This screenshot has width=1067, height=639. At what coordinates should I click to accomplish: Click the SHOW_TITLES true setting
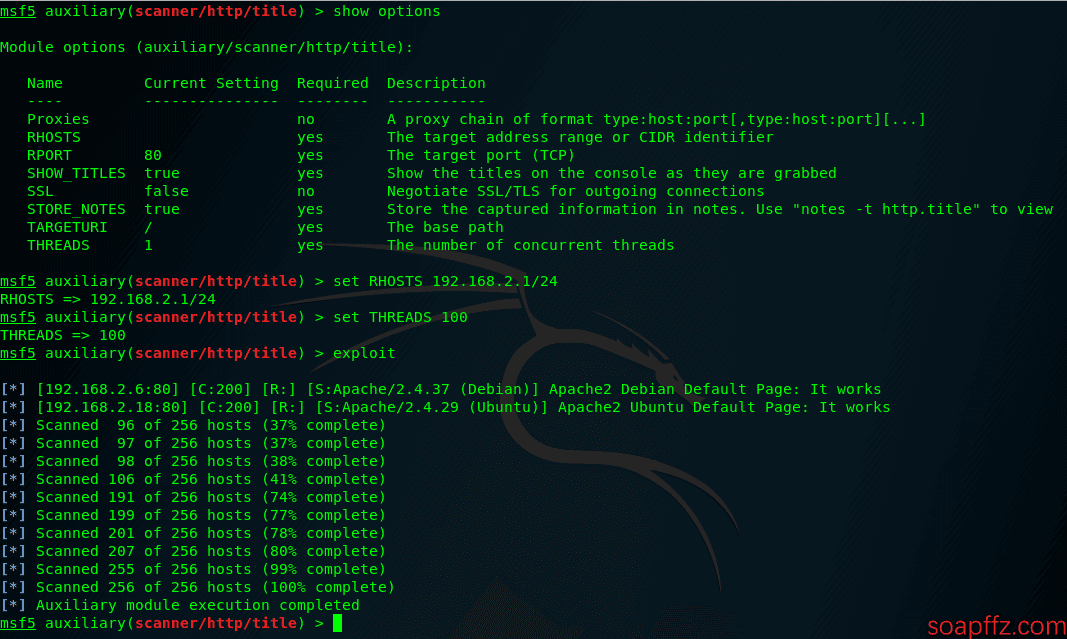162,174
